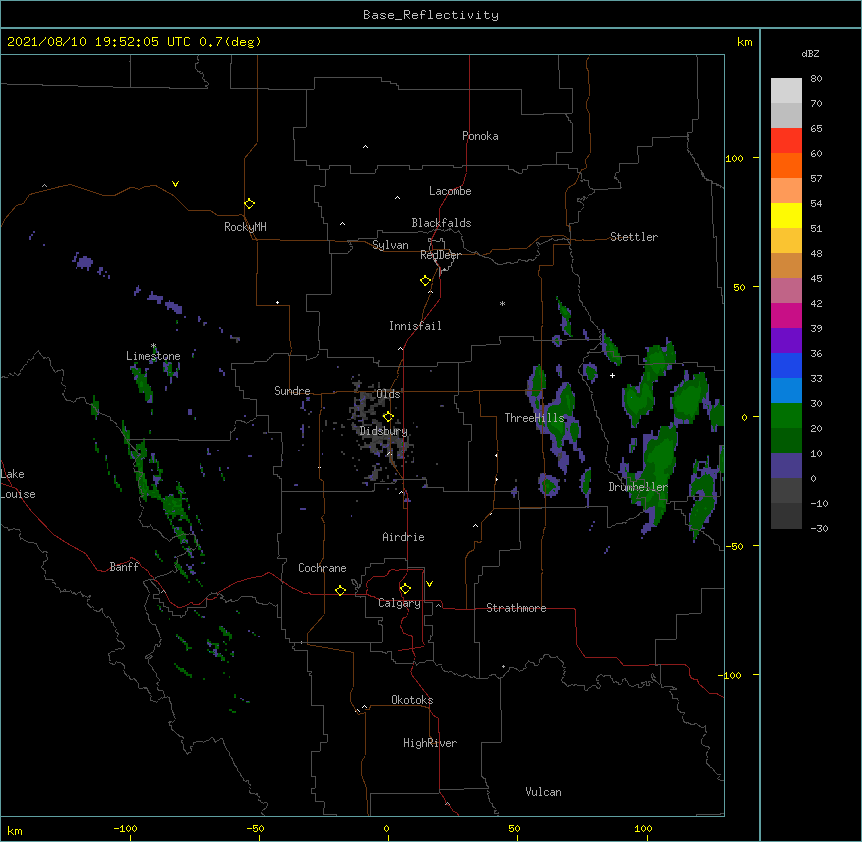The width and height of the screenshot is (862, 842).
Task: Click the RedDeer city label
Action: point(440,255)
